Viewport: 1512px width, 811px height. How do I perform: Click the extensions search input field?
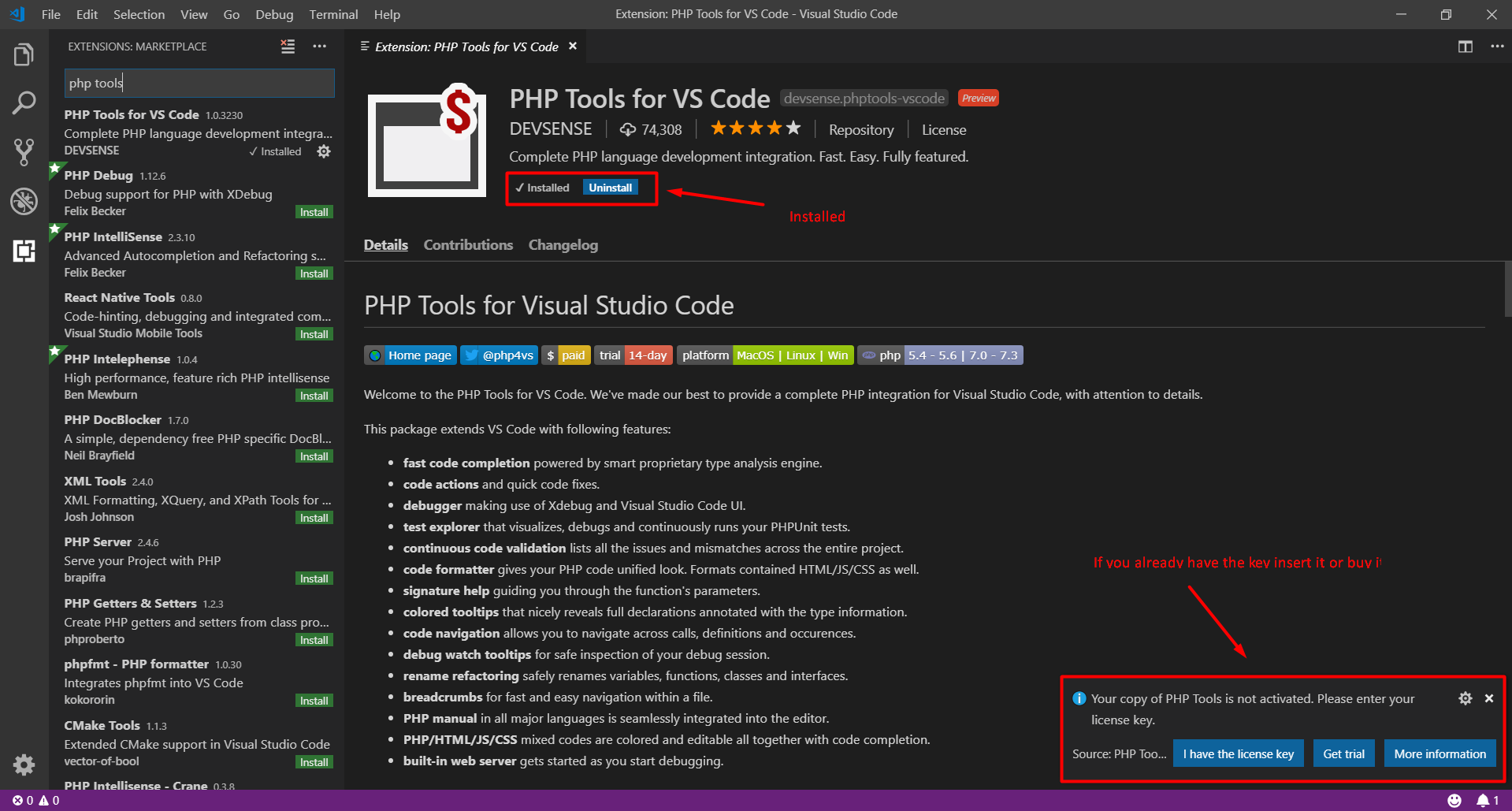click(199, 83)
